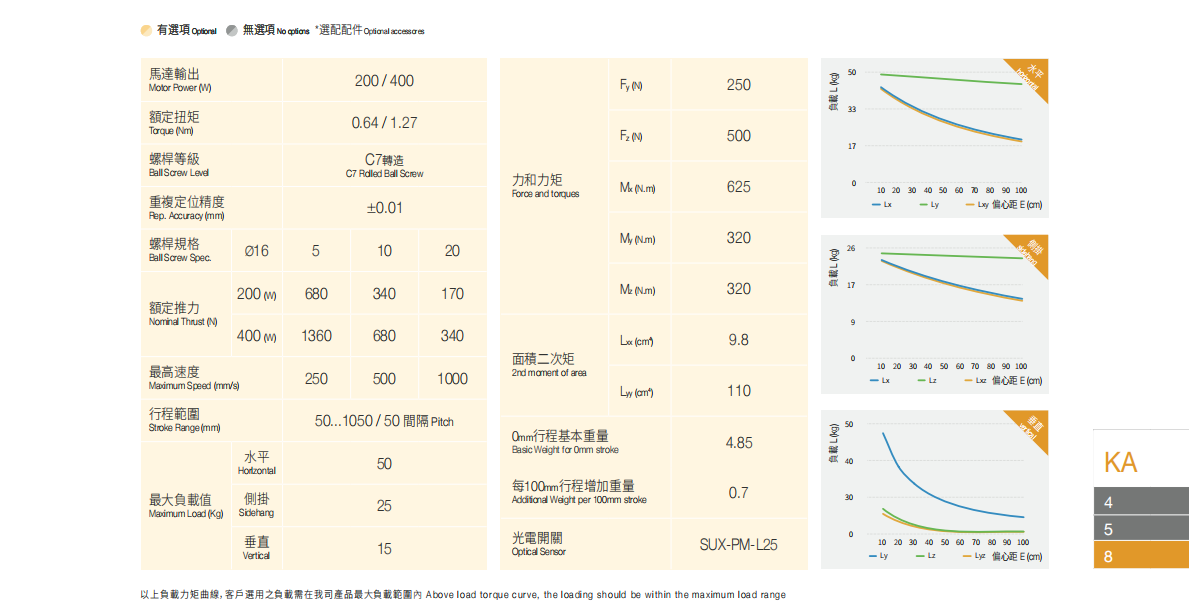The image size is (1189, 615).
Task: Select the KA series tab
Action: [x=1121, y=462]
